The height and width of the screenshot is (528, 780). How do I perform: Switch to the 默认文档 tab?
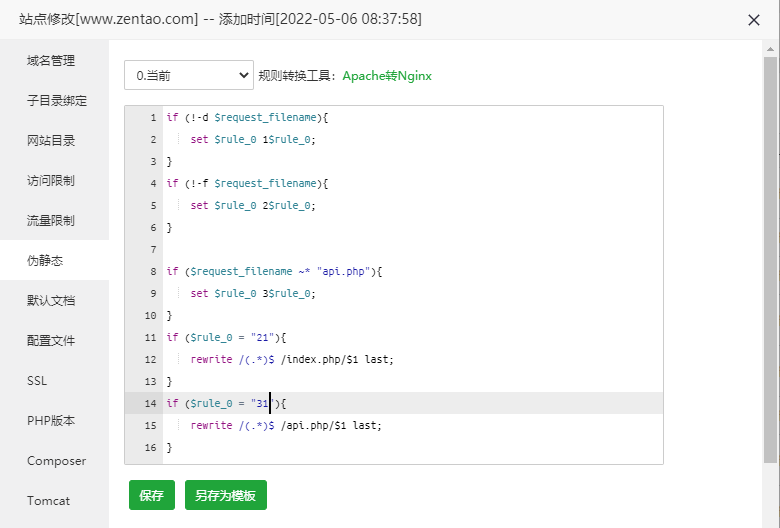(52, 300)
